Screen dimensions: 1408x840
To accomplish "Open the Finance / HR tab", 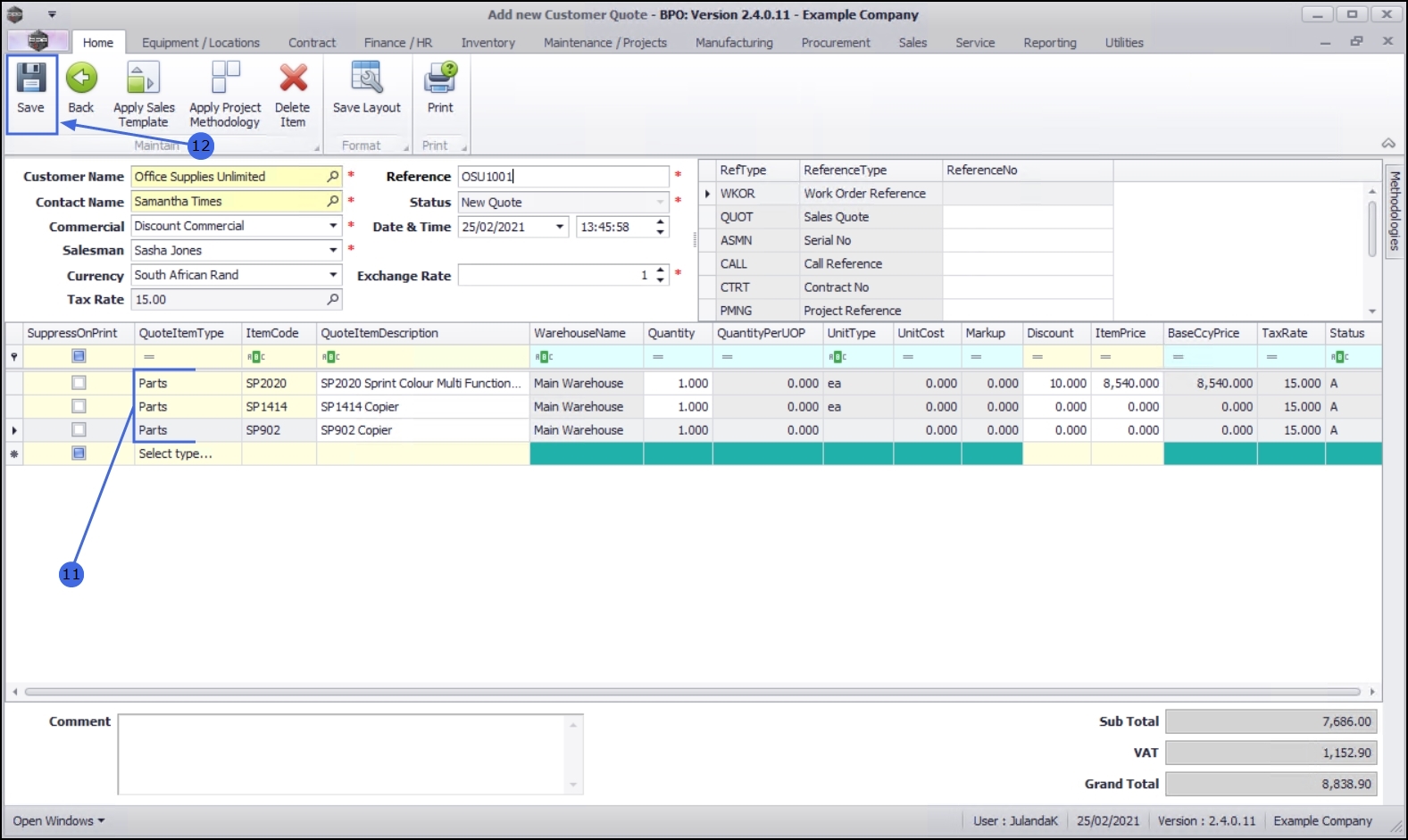I will 398,43.
